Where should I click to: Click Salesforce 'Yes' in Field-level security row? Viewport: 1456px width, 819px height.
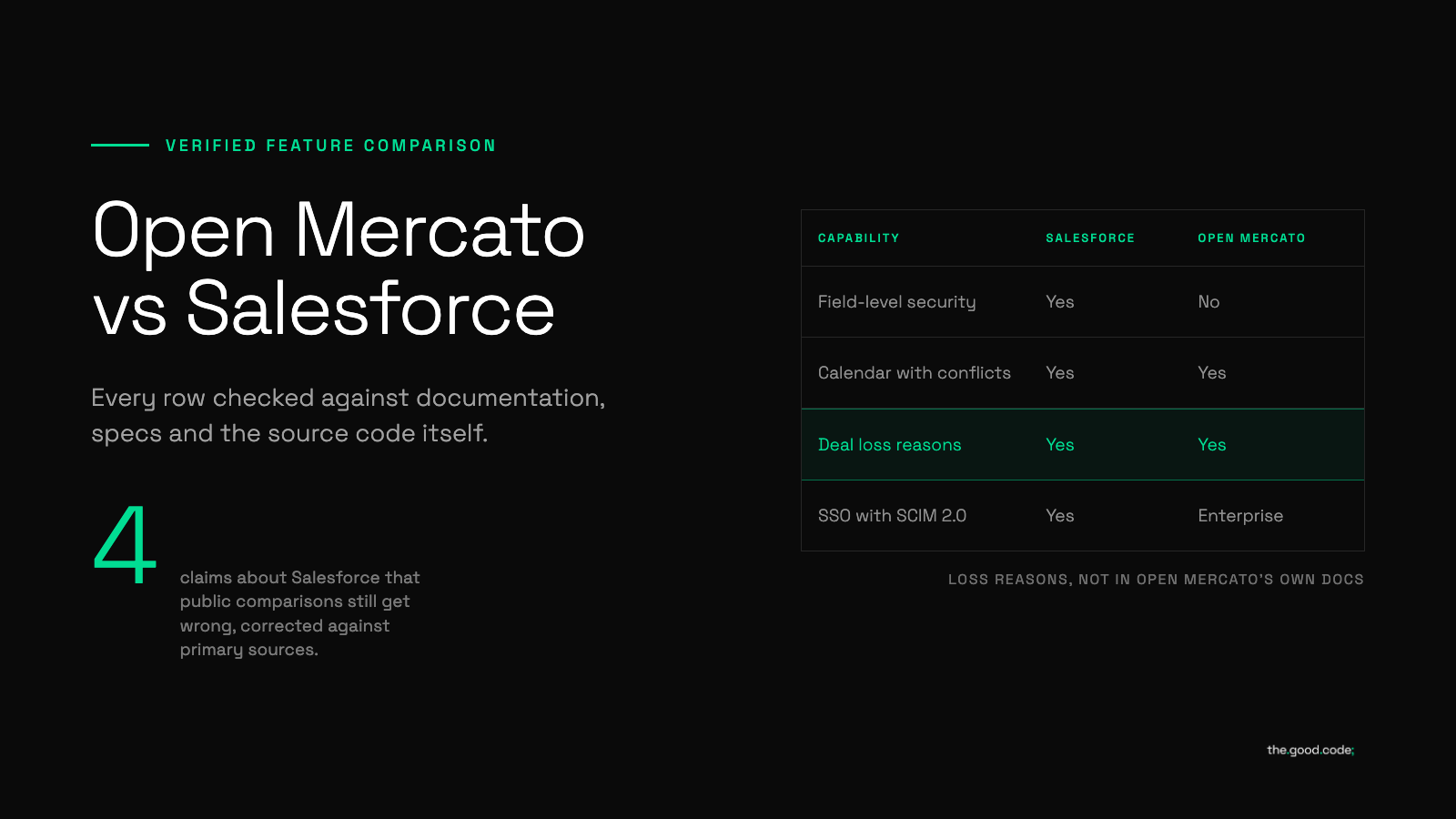pyautogui.click(x=1060, y=302)
